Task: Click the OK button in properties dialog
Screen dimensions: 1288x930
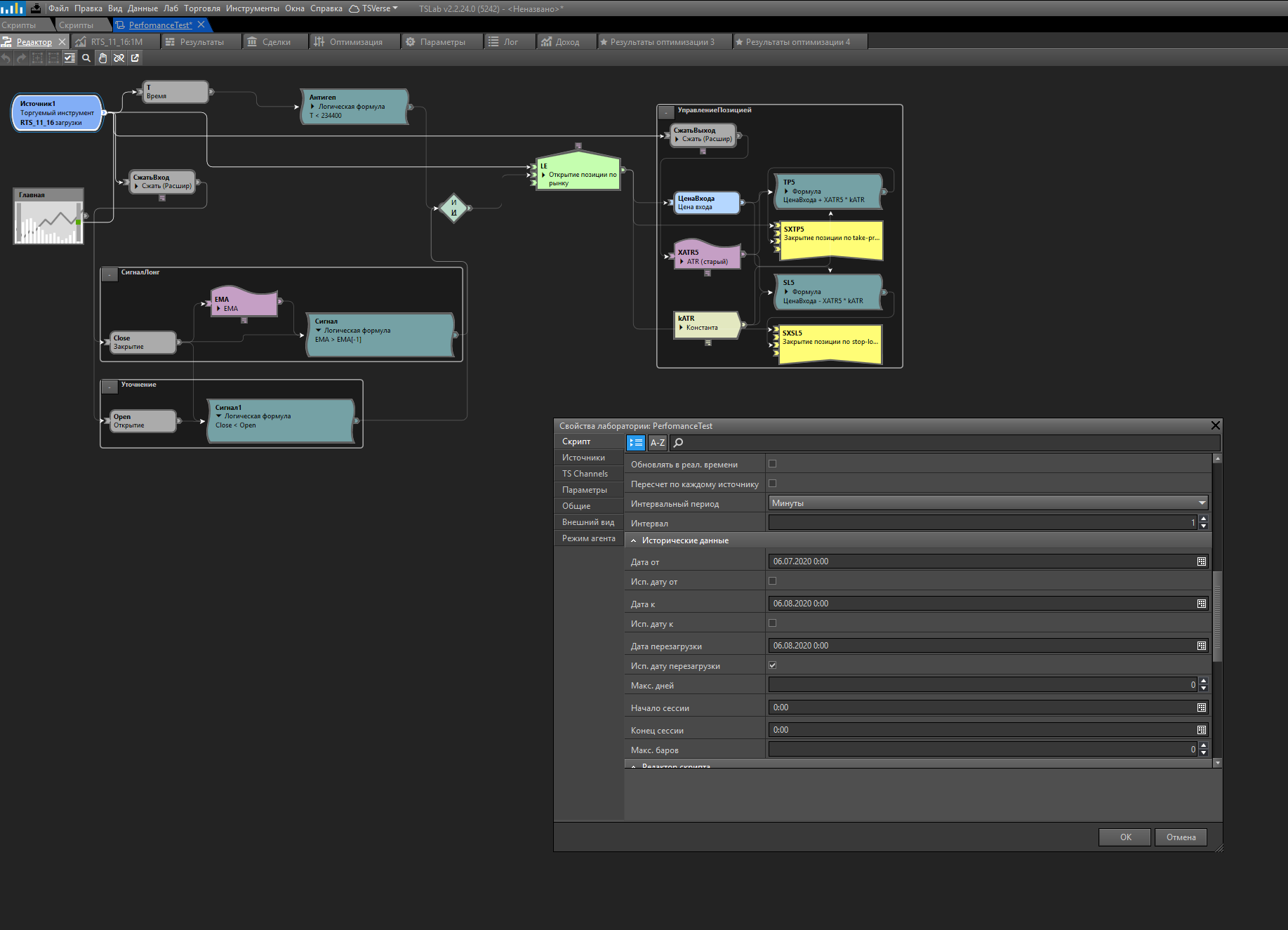Action: tap(1125, 837)
